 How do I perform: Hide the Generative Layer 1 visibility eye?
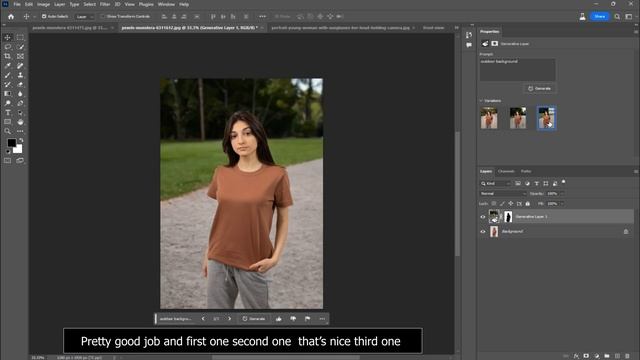(x=483, y=217)
